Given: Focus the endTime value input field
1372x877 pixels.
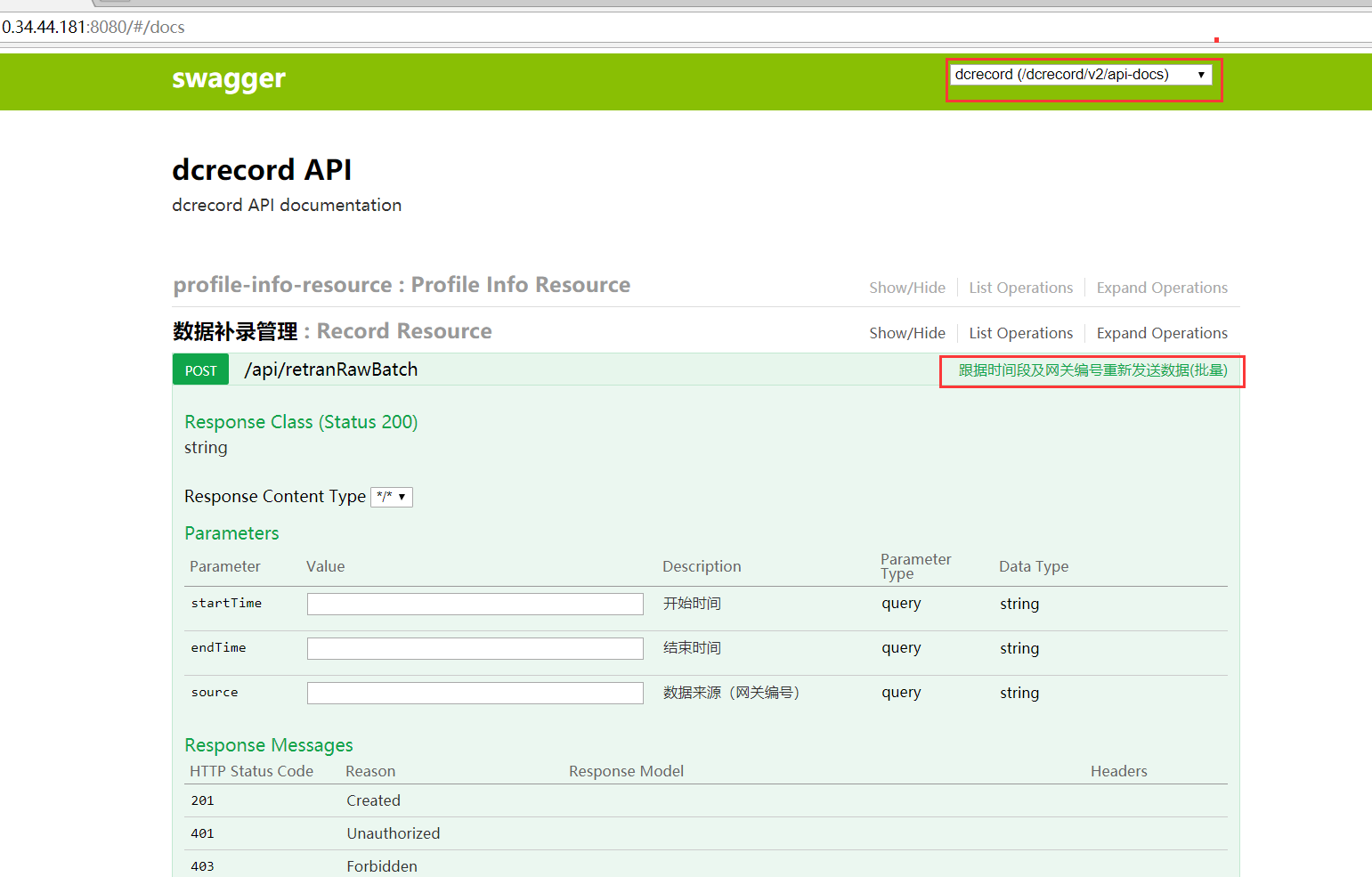Looking at the screenshot, I should (x=475, y=648).
